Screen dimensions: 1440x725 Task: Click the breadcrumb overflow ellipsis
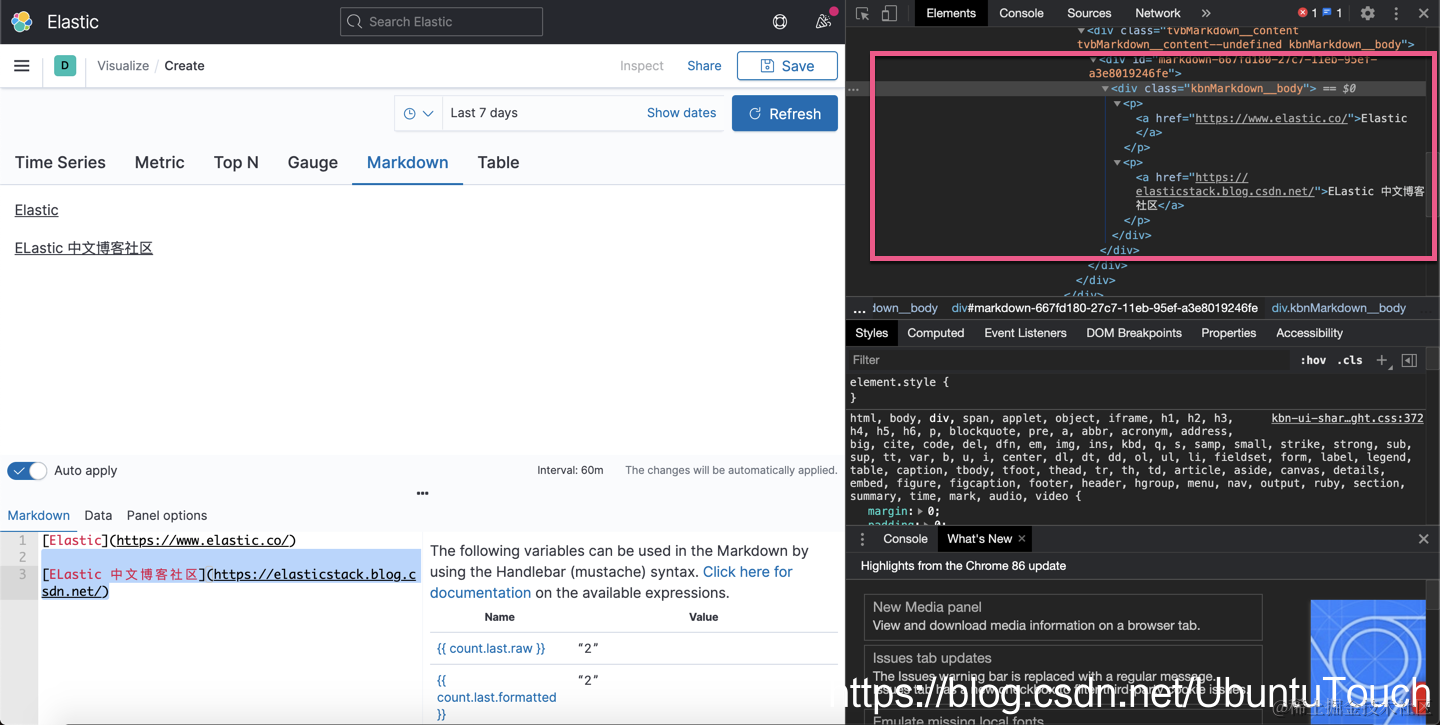click(x=859, y=309)
